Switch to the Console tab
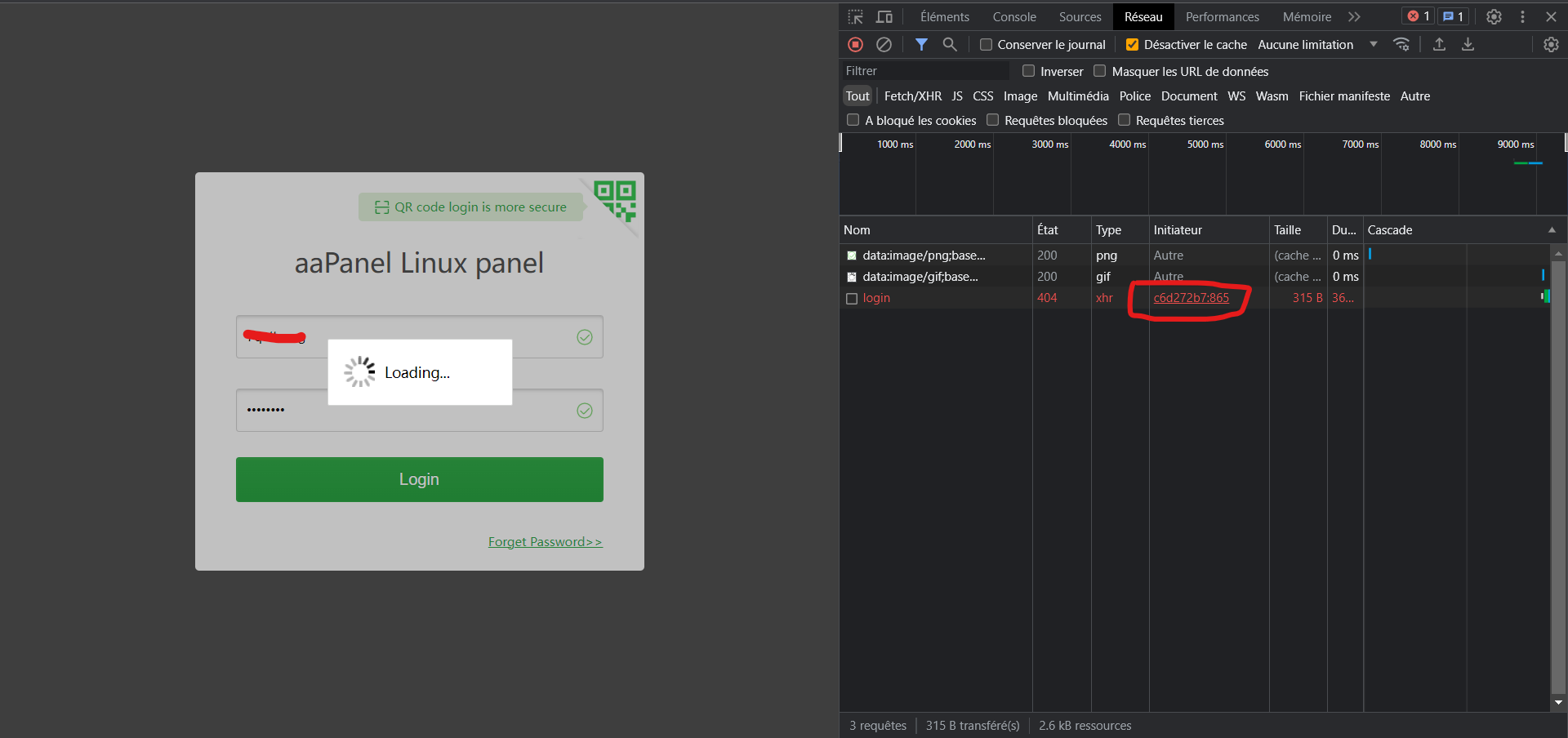 1014,17
